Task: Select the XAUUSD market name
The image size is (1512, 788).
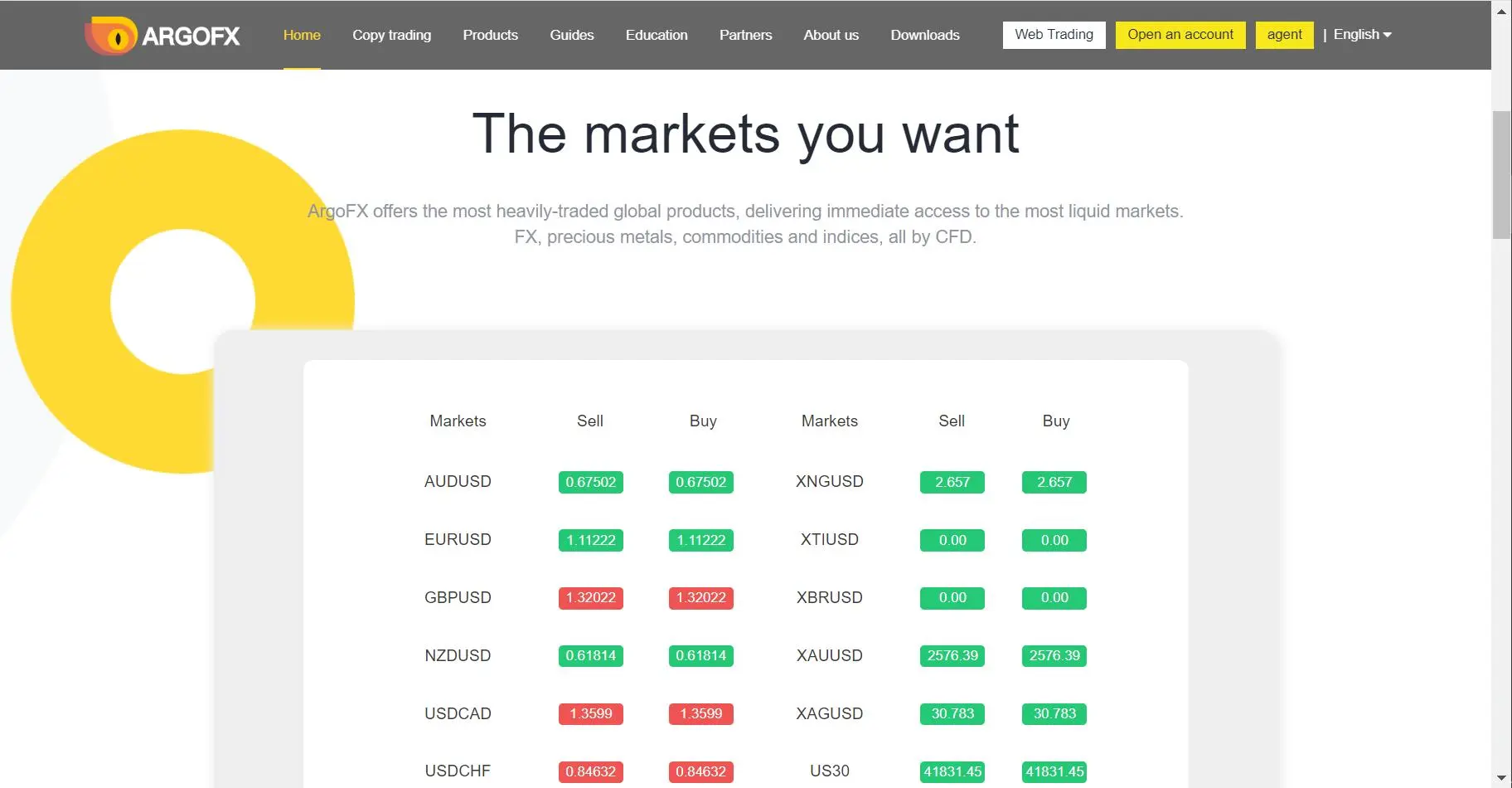Action: coord(829,656)
